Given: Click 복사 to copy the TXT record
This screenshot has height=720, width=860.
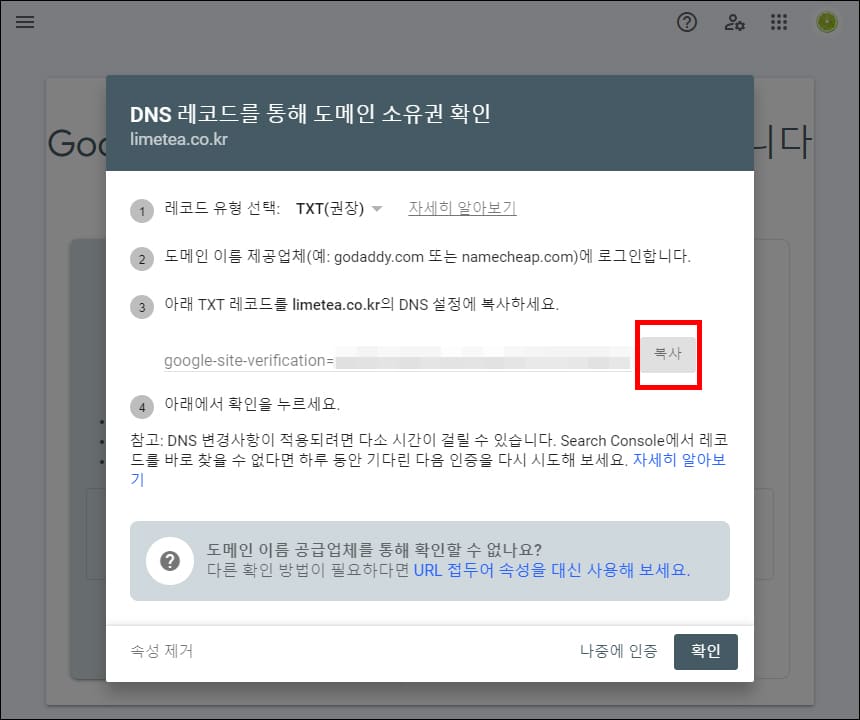Looking at the screenshot, I should [668, 355].
